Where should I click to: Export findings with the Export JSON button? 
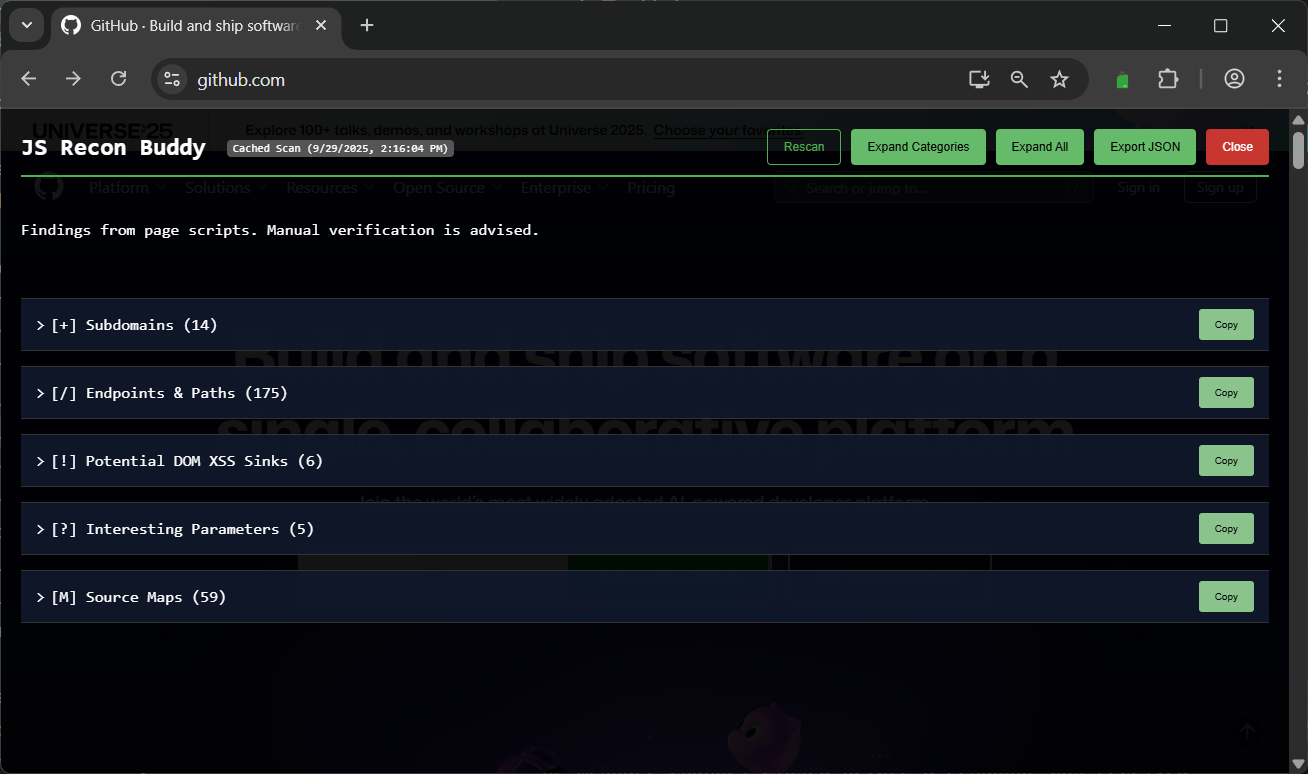pyautogui.click(x=1144, y=146)
